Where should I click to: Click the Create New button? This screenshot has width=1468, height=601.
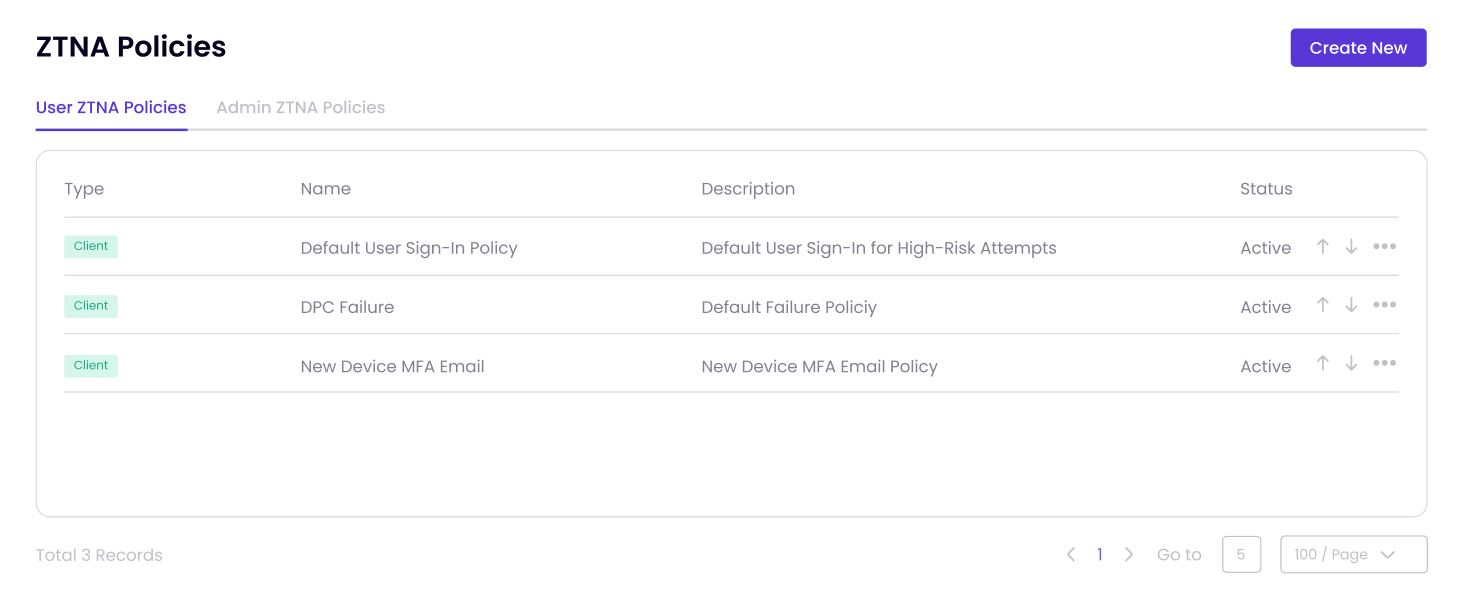[x=1358, y=48]
